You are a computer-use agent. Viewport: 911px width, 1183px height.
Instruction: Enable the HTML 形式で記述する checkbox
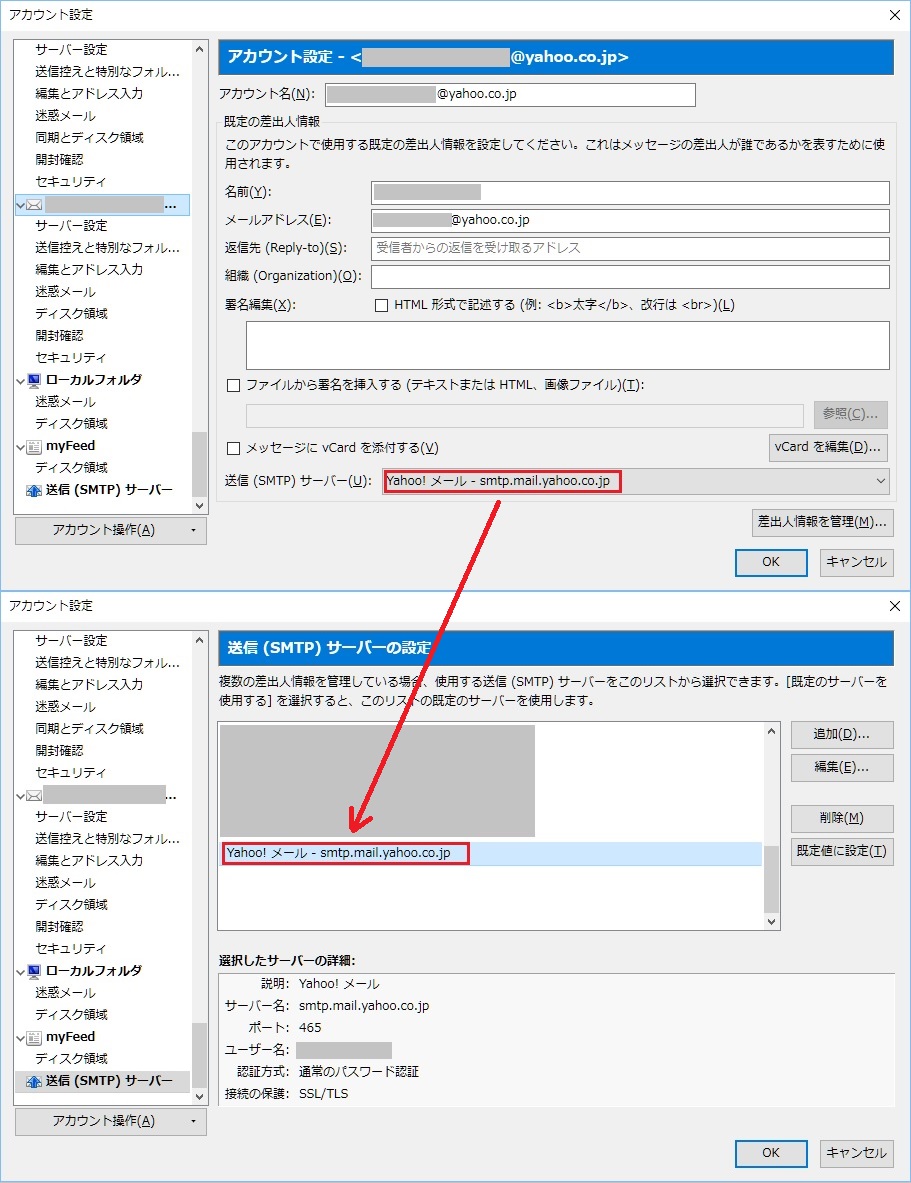381,305
